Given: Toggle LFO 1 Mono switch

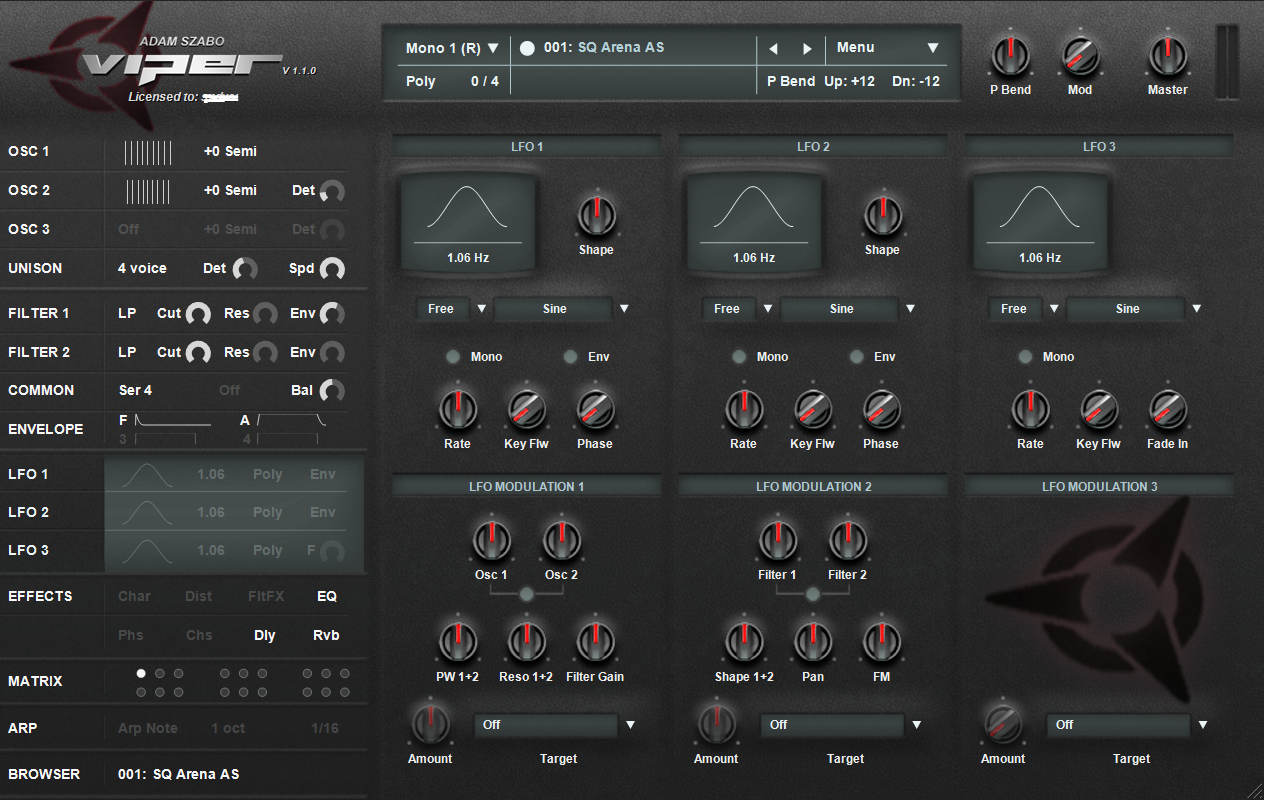Looking at the screenshot, I should pyautogui.click(x=454, y=357).
